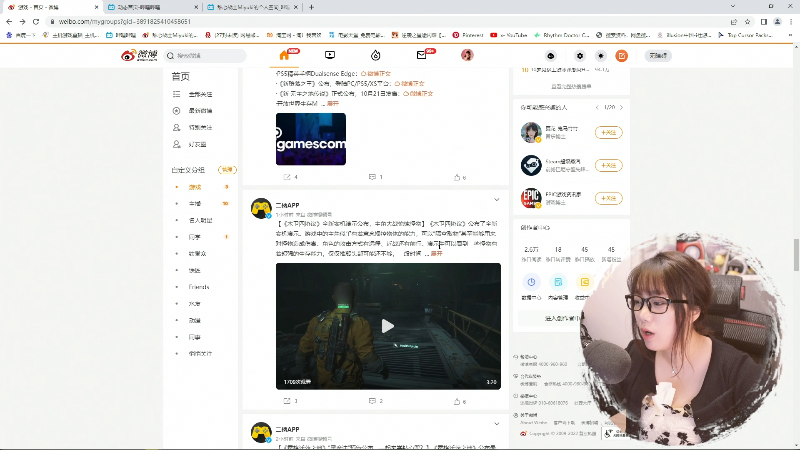Follow the middle suggested account

[609, 165]
